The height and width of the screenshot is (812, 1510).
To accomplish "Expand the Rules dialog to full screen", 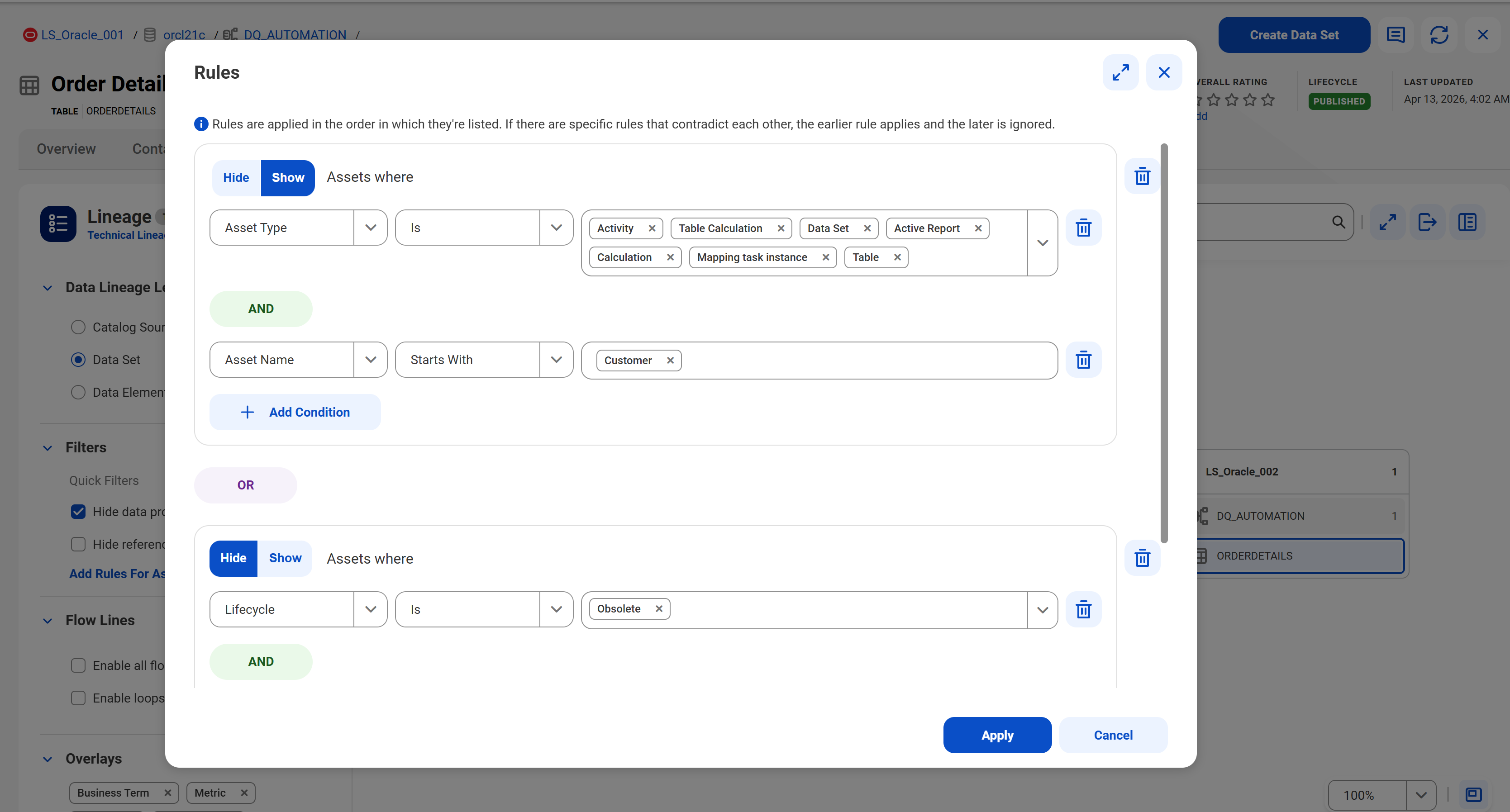I will [x=1120, y=73].
